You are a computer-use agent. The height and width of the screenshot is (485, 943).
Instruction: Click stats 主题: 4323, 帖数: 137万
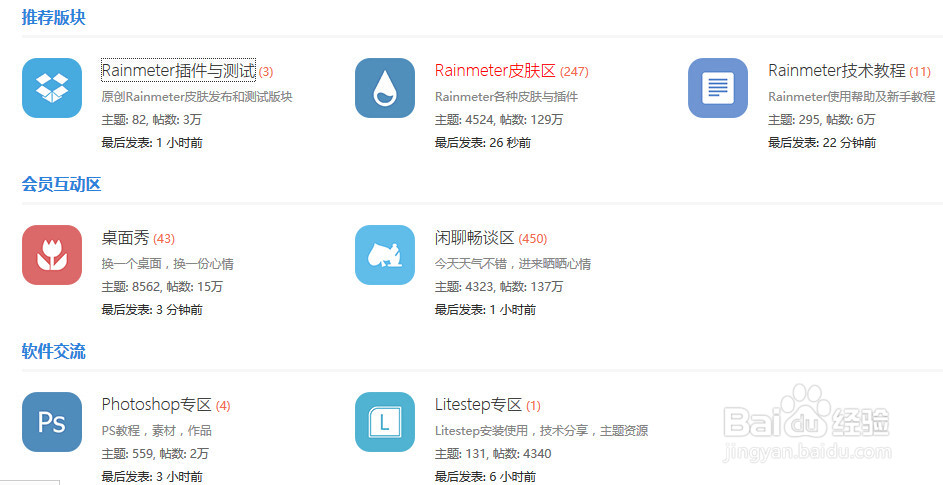click(499, 287)
